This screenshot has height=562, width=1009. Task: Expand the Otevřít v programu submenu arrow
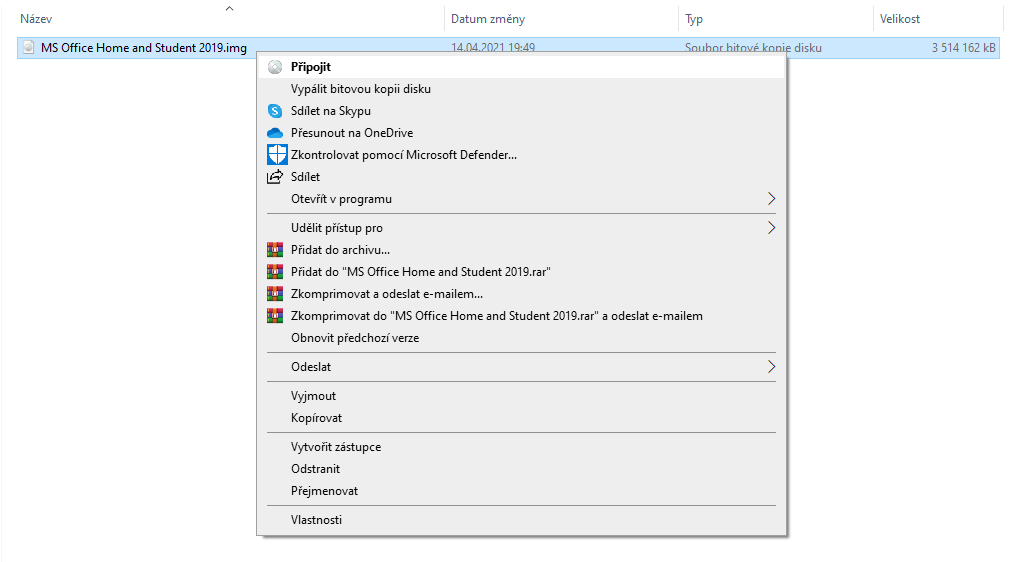pos(771,199)
